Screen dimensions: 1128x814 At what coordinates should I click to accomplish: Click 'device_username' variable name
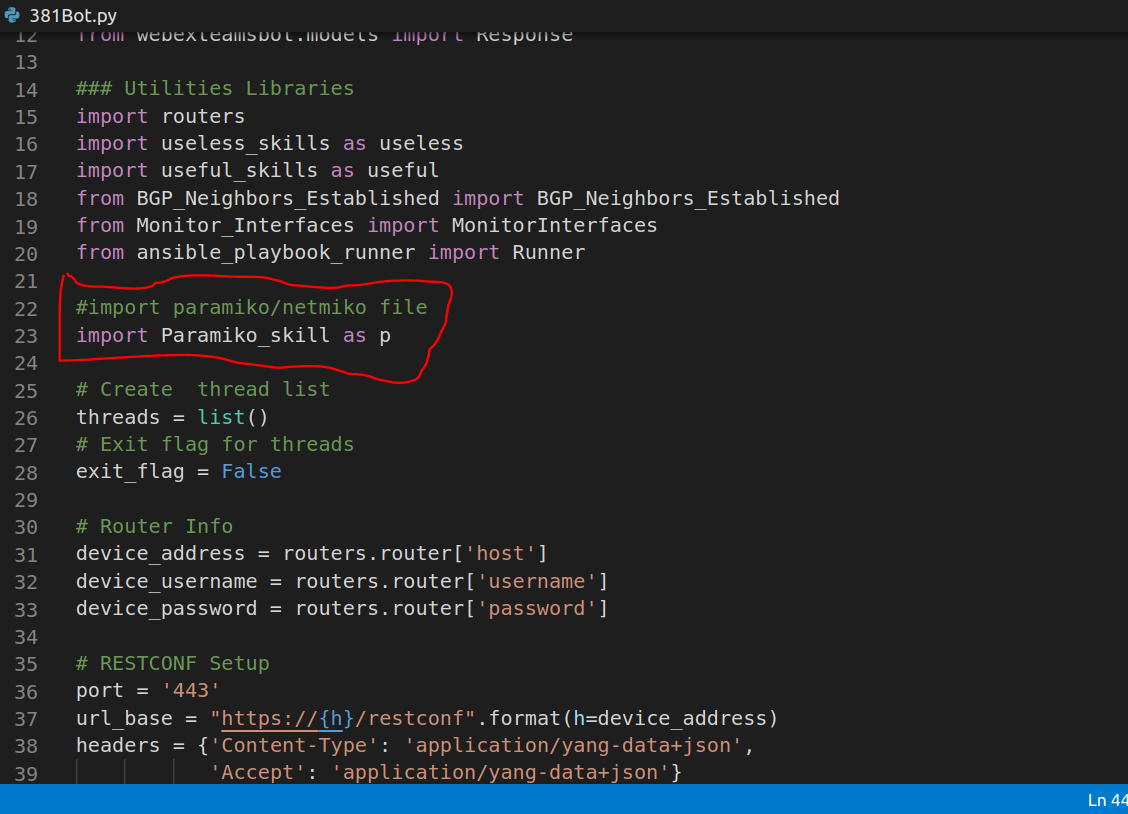pos(167,582)
